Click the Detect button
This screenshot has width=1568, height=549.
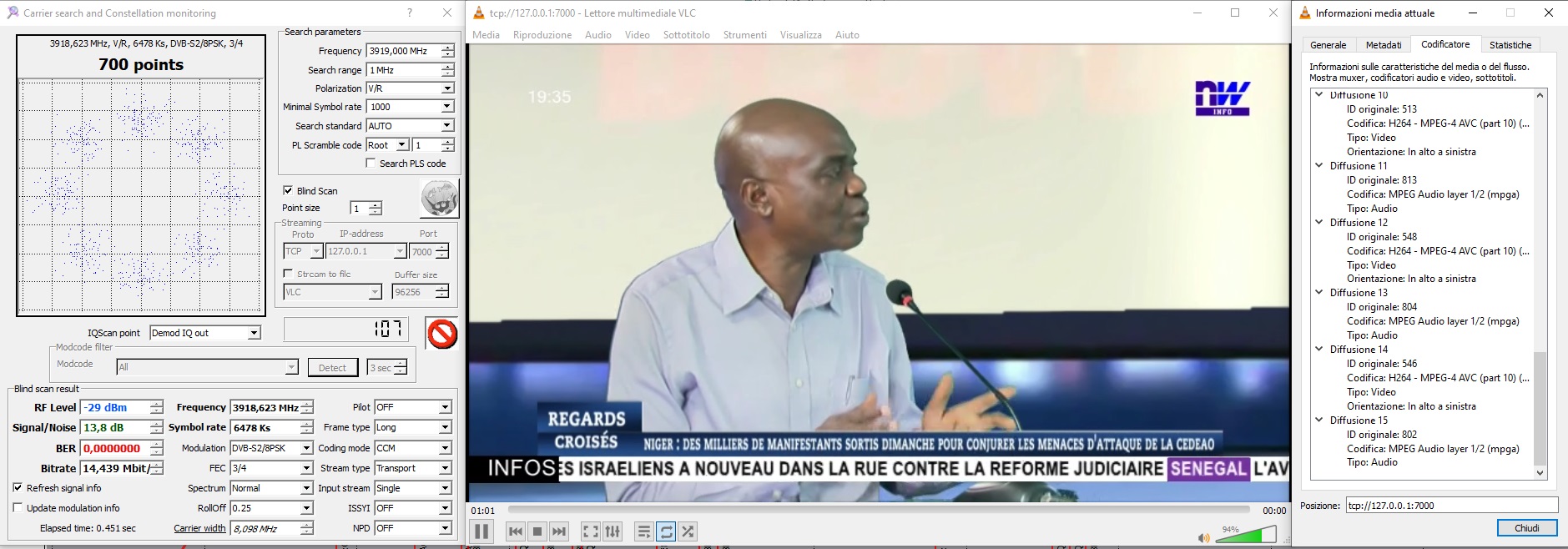332,368
